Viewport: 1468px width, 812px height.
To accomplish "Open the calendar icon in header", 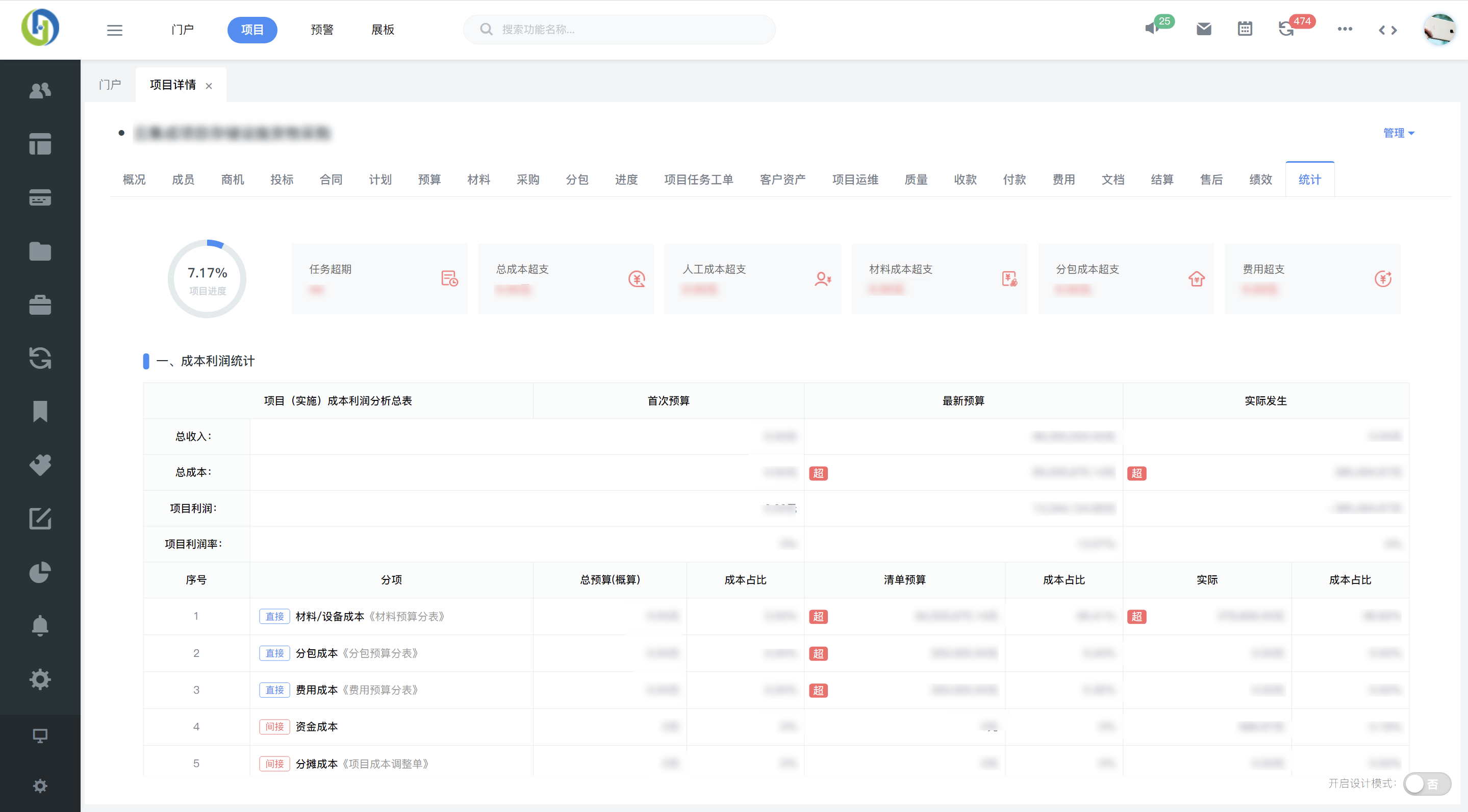I will pyautogui.click(x=1245, y=29).
